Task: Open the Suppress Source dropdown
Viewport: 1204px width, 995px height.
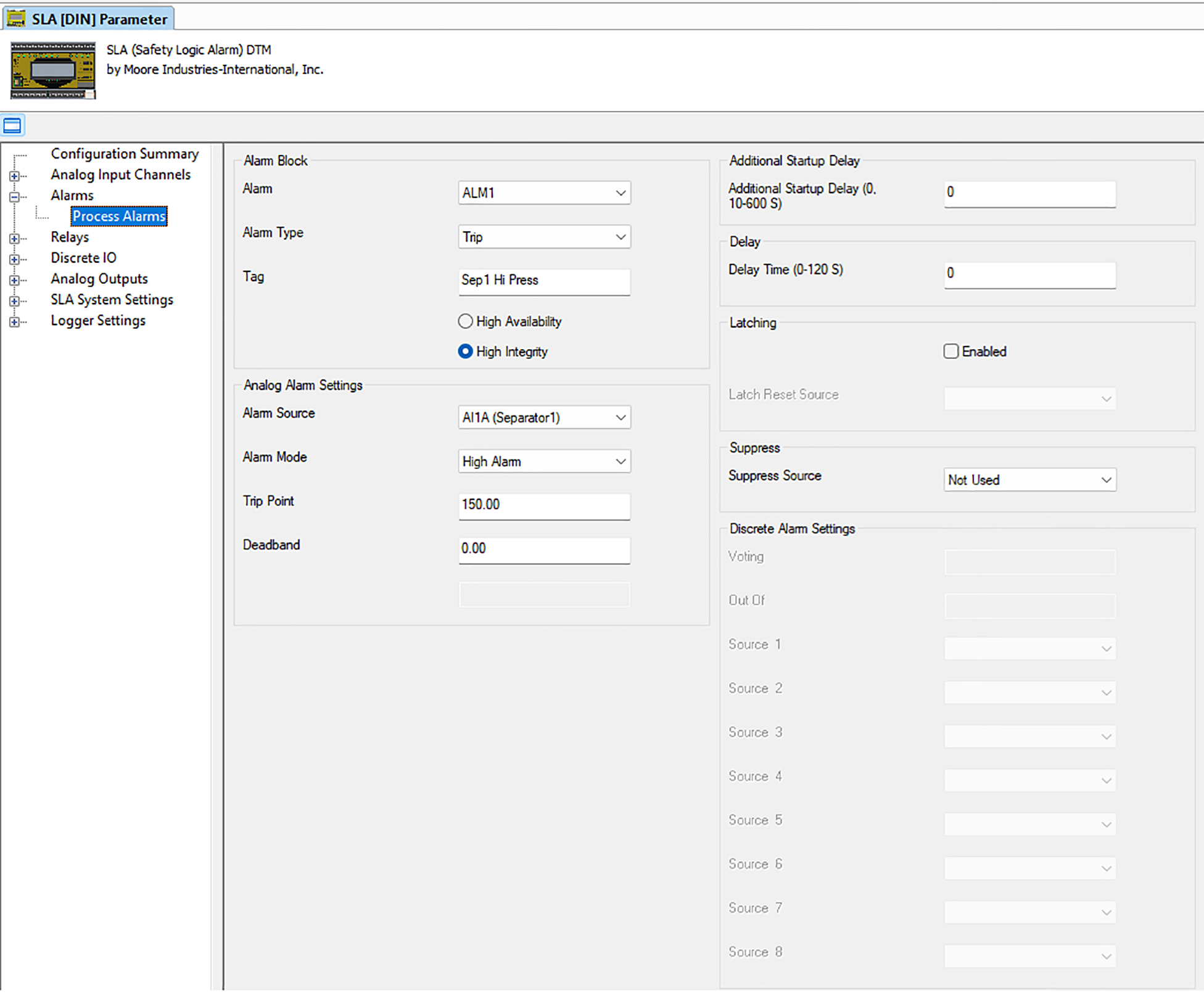Action: tap(1029, 480)
